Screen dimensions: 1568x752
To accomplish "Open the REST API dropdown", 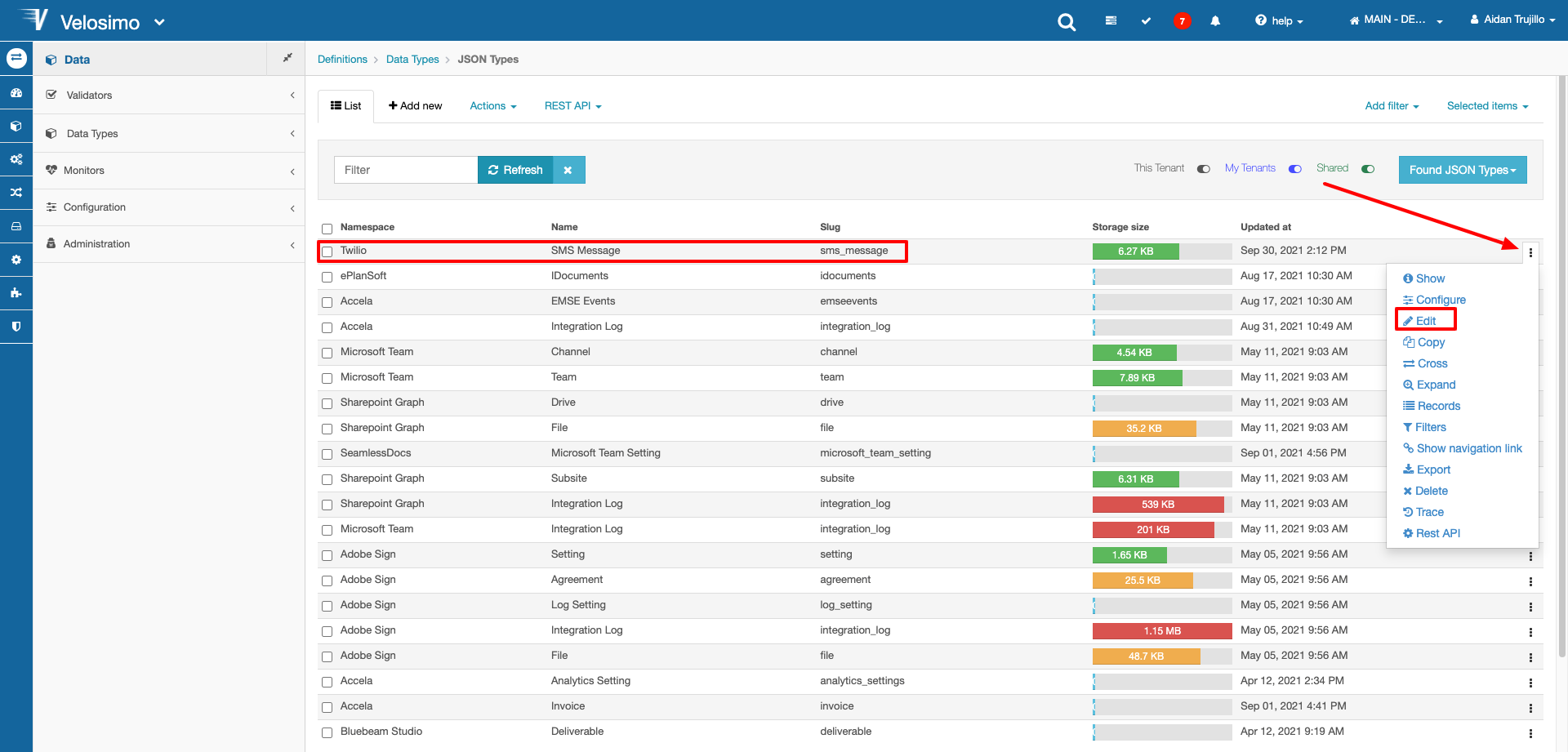I will 572,106.
